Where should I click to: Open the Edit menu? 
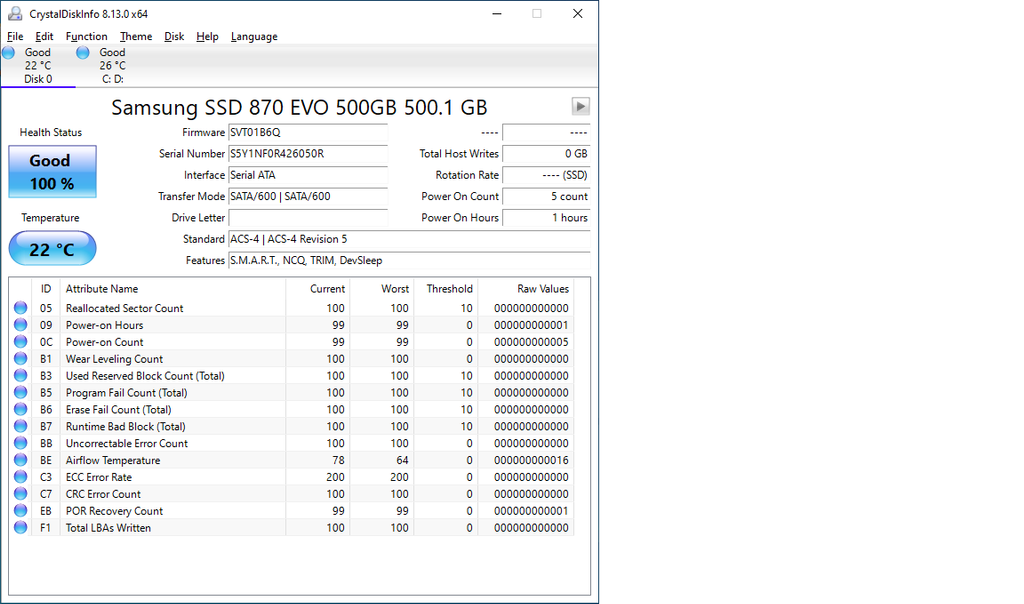[x=44, y=37]
